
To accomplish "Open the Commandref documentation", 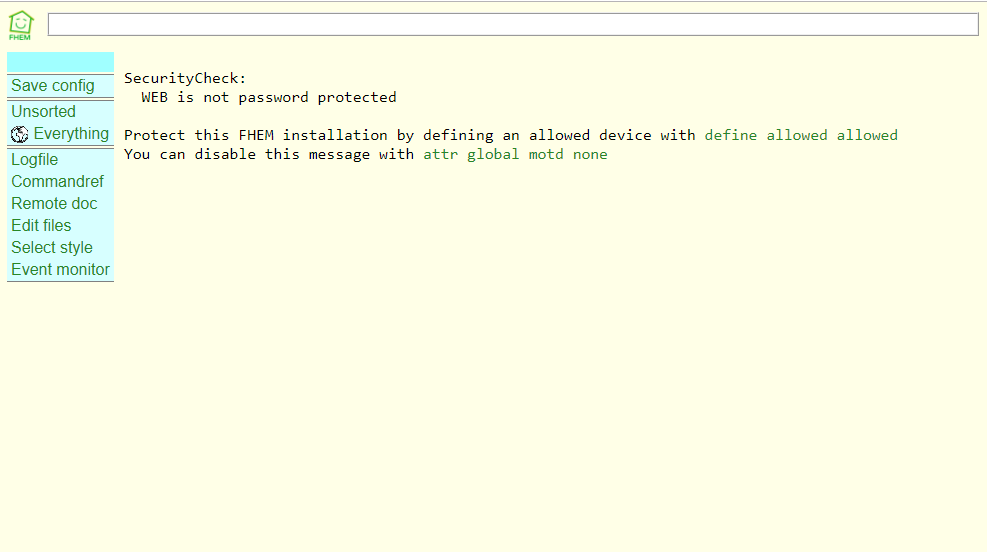I will (57, 181).
